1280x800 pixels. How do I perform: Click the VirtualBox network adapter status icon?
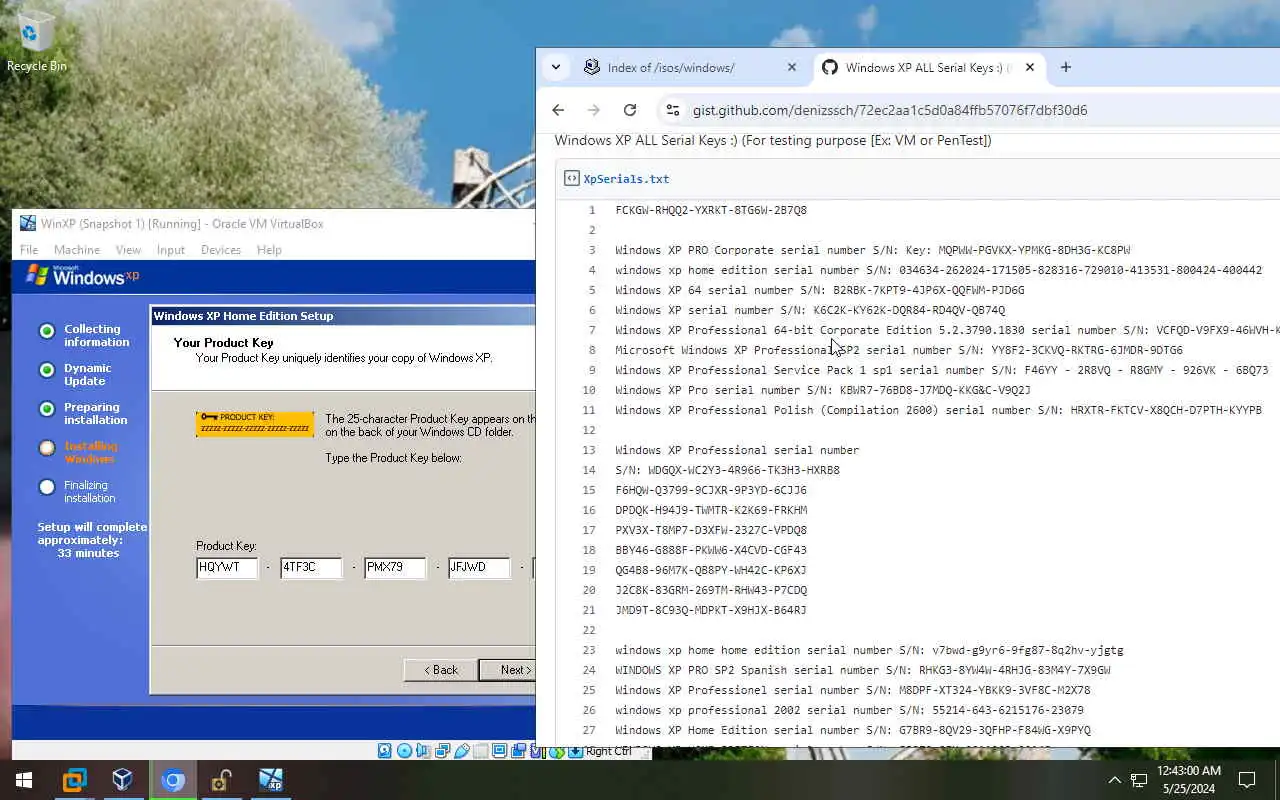[442, 751]
